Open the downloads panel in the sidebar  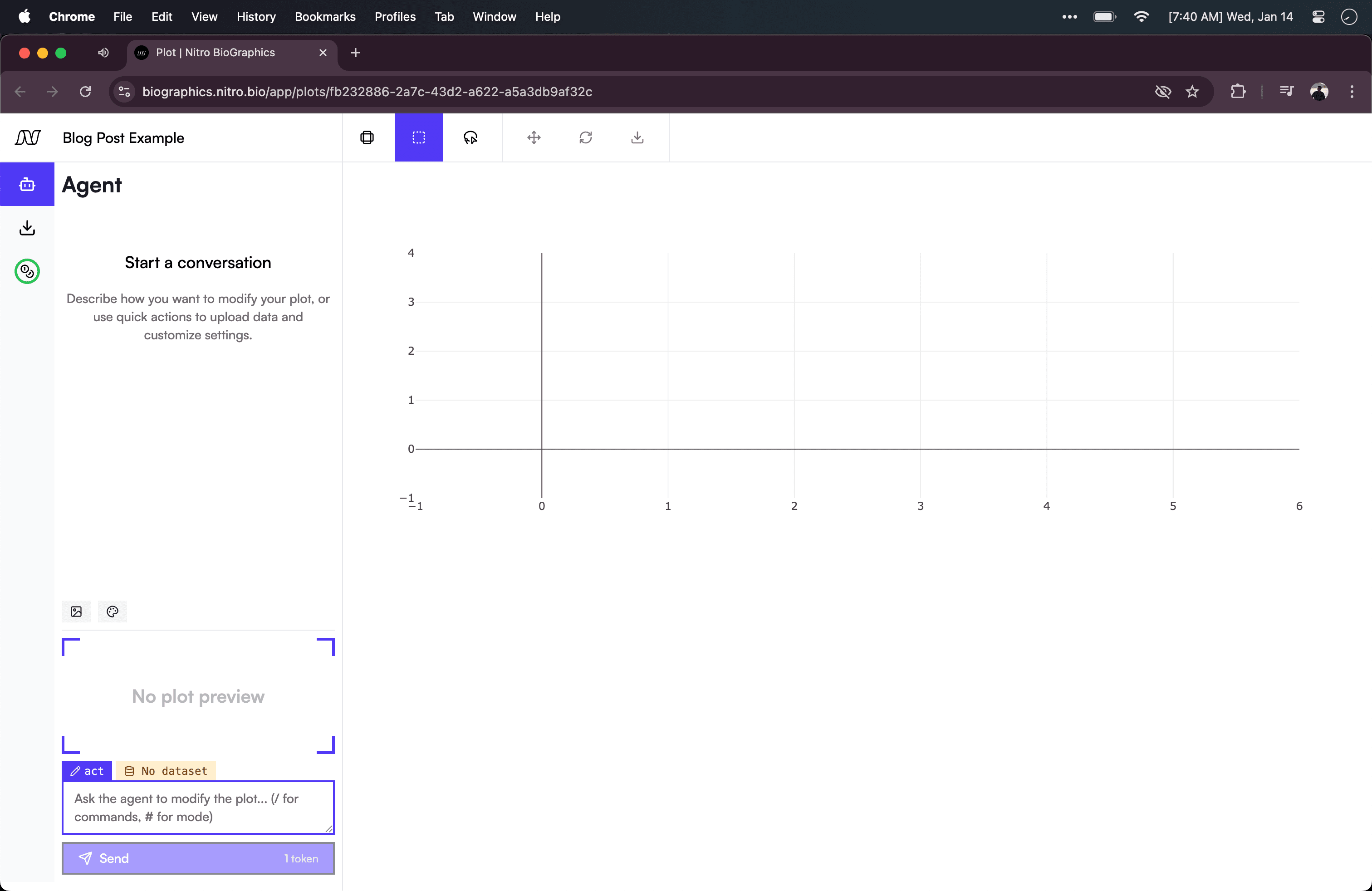click(x=26, y=227)
